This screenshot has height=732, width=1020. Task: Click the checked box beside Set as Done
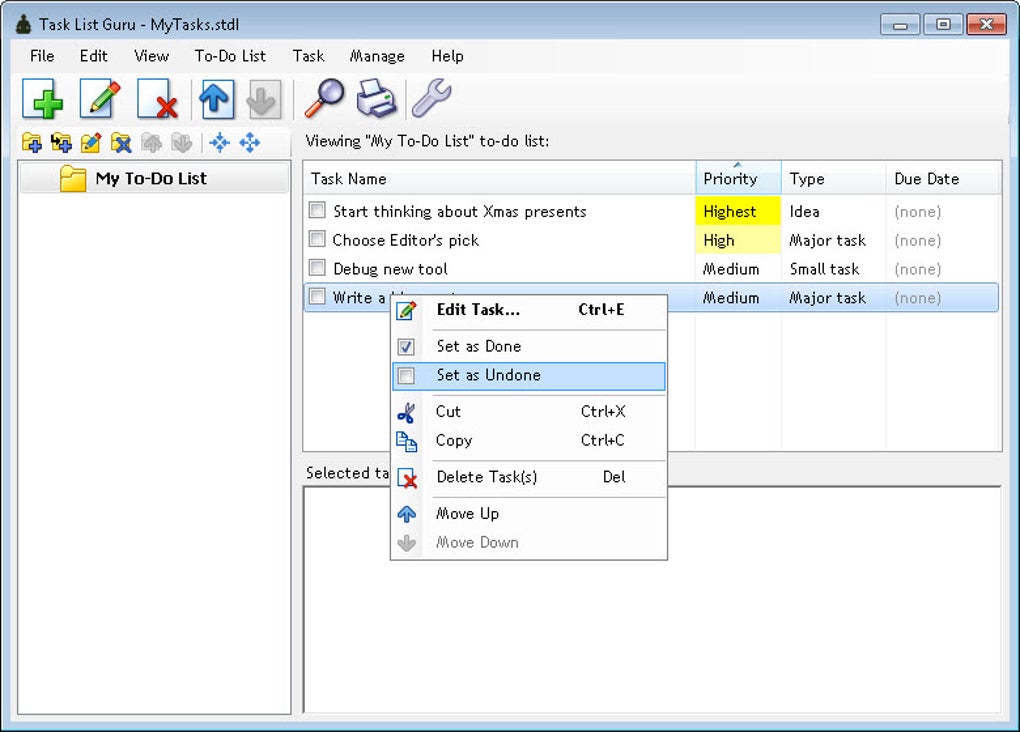click(406, 347)
